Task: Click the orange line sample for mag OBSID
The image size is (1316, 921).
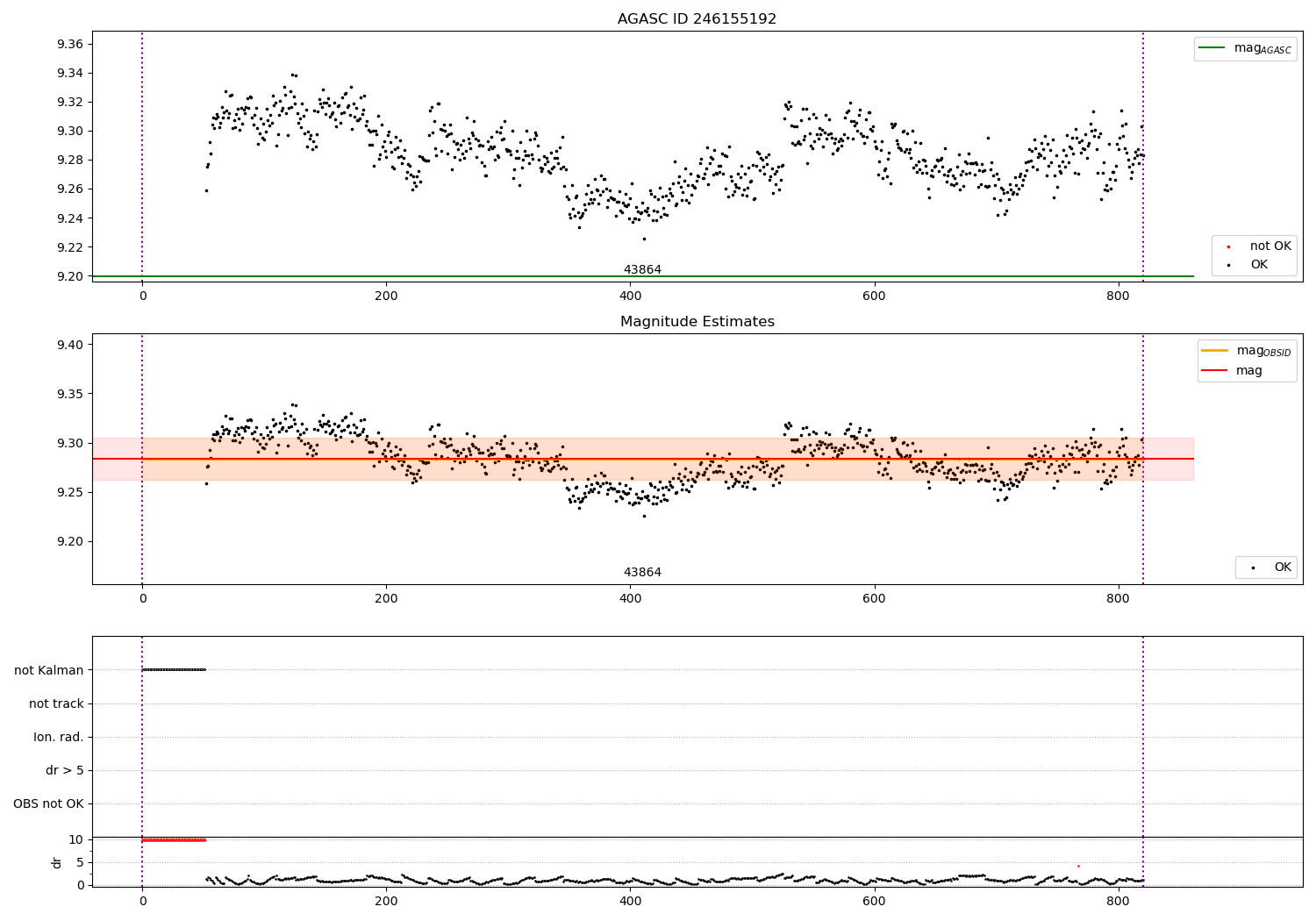Action: coord(1215,350)
